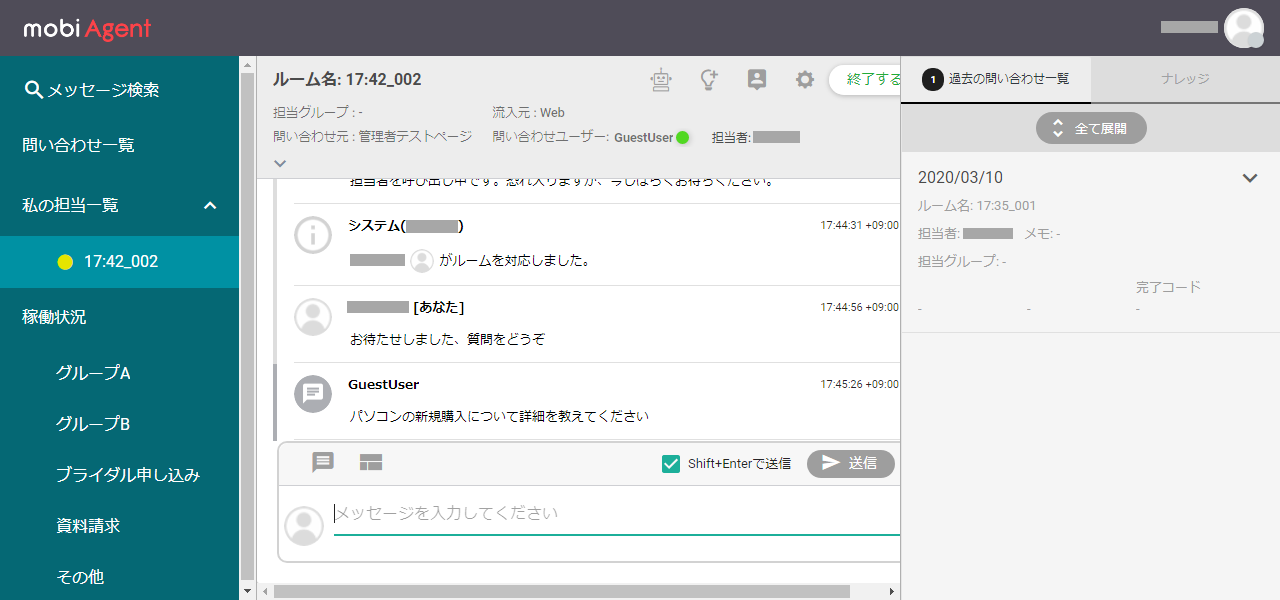The height and width of the screenshot is (600, 1280).
Task: Click the 流入元 : Web text
Action: [529, 113]
